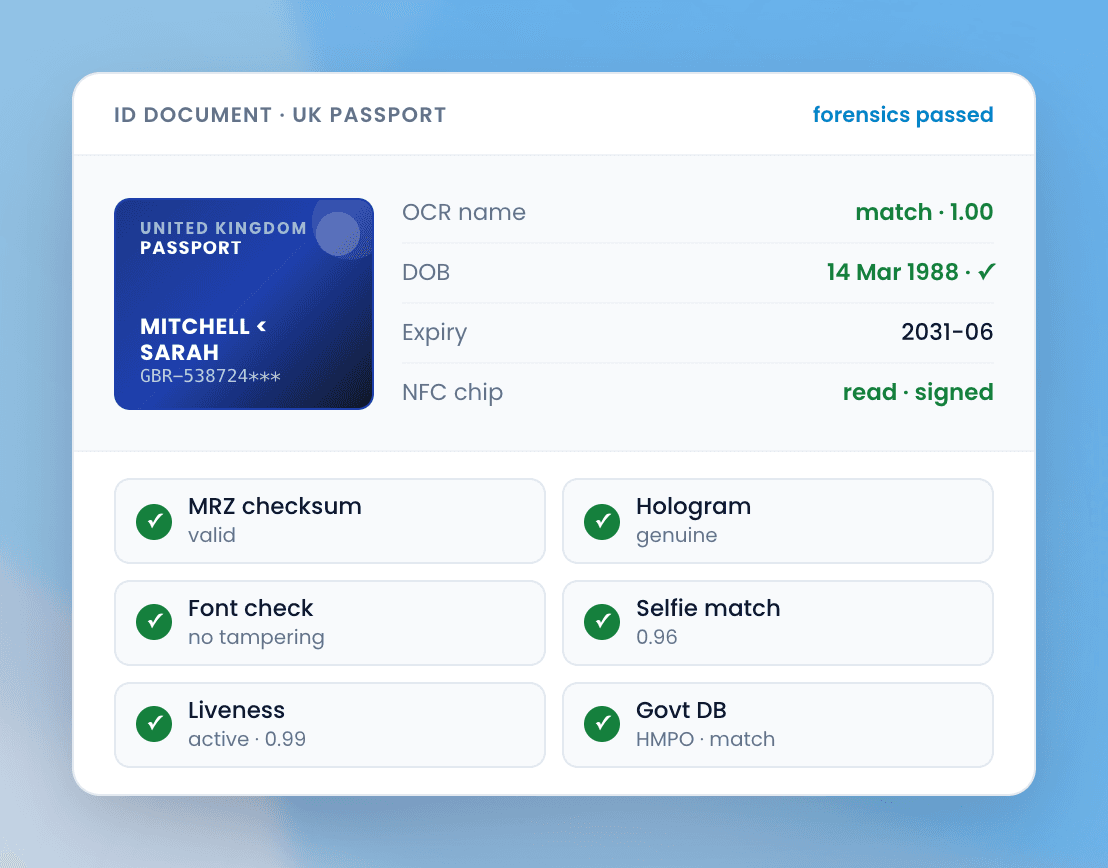Image resolution: width=1108 pixels, height=868 pixels.
Task: Select the 'Selfie match' title
Action: coord(708,608)
